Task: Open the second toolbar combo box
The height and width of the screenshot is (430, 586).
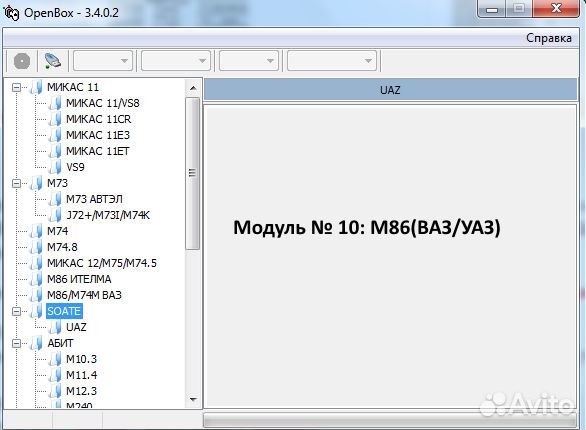Action: pyautogui.click(x=176, y=61)
